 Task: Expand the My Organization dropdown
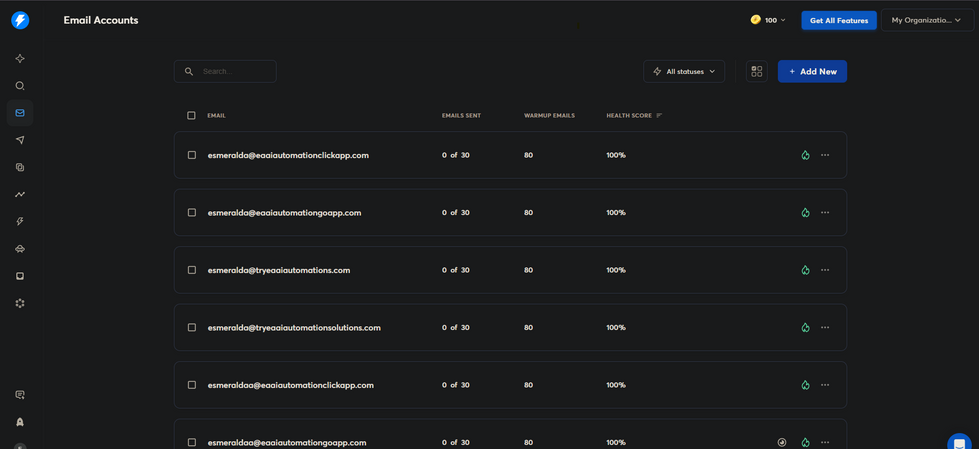(926, 20)
